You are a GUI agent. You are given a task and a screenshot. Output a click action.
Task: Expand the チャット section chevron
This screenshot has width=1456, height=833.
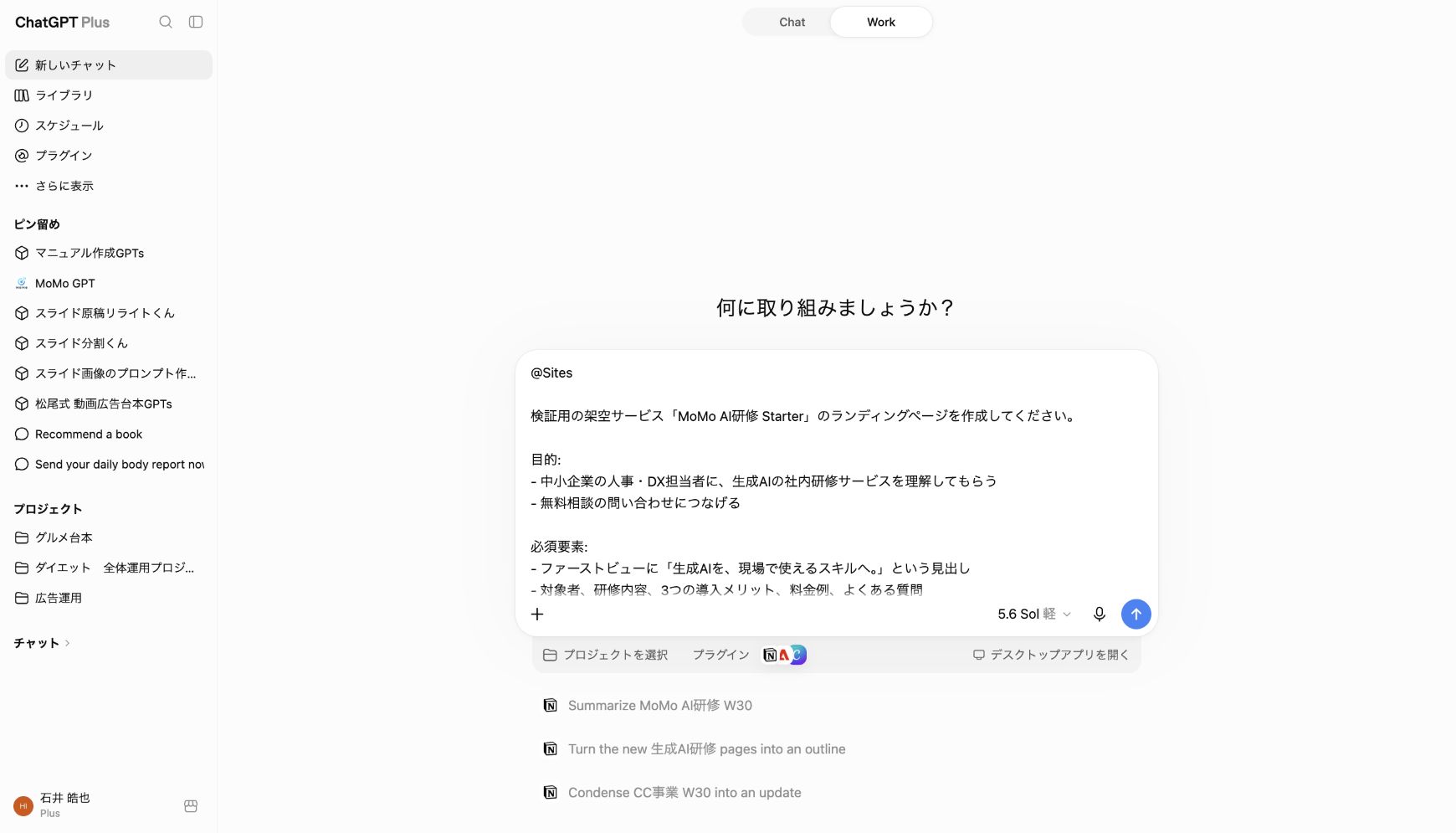coord(67,643)
